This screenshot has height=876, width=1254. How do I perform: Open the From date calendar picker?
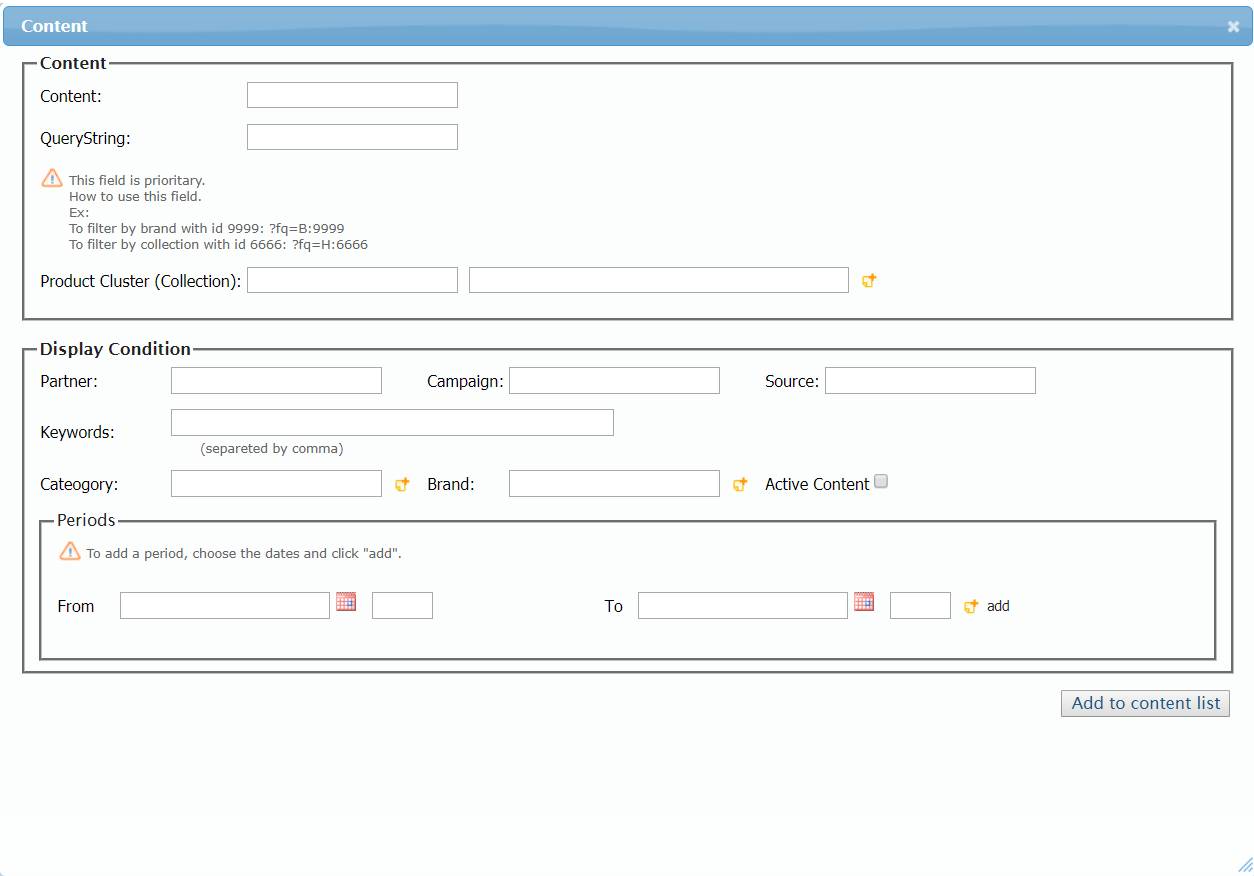(x=346, y=602)
